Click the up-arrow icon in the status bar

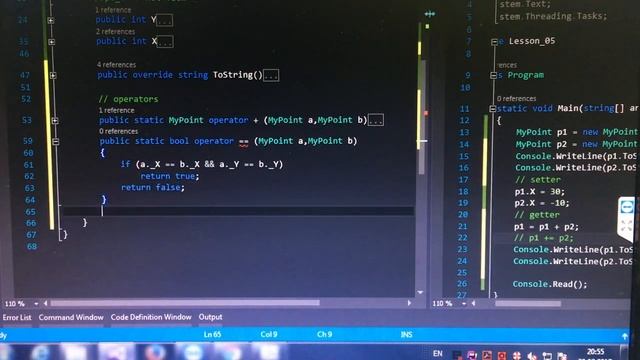coord(624,336)
